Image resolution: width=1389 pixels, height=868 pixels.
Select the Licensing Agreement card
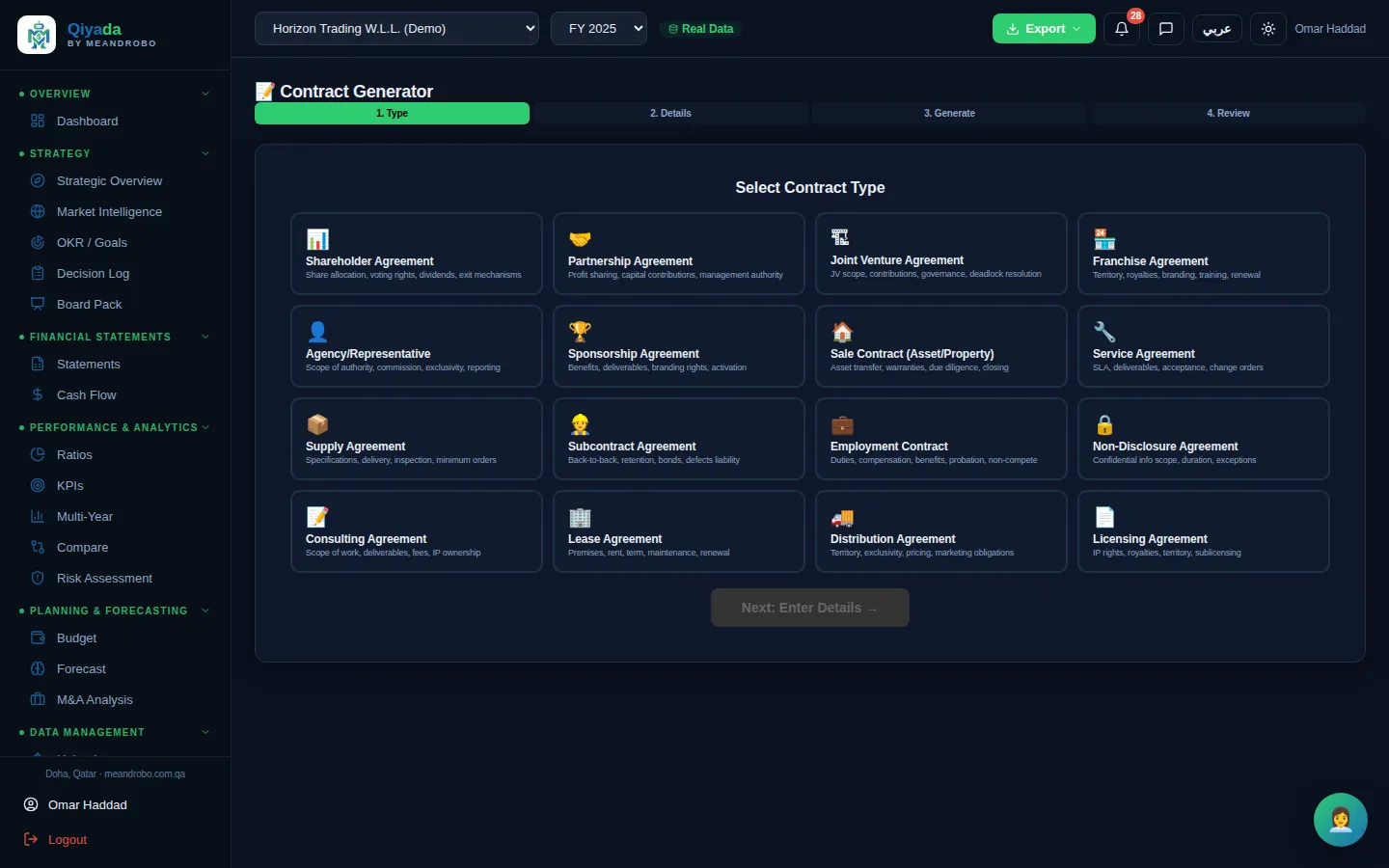pyautogui.click(x=1204, y=531)
